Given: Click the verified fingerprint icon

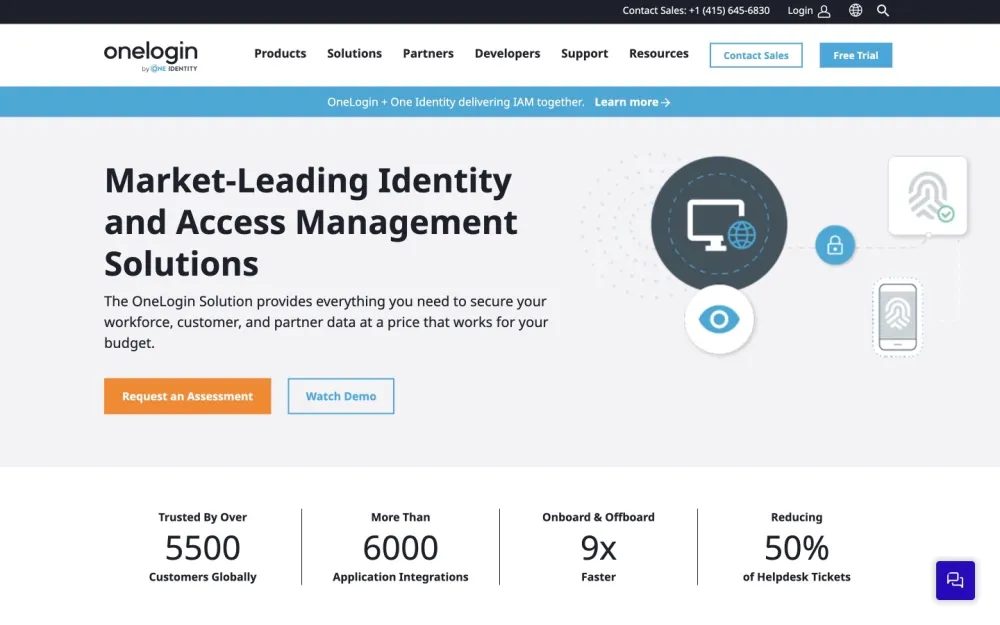Looking at the screenshot, I should point(927,195).
